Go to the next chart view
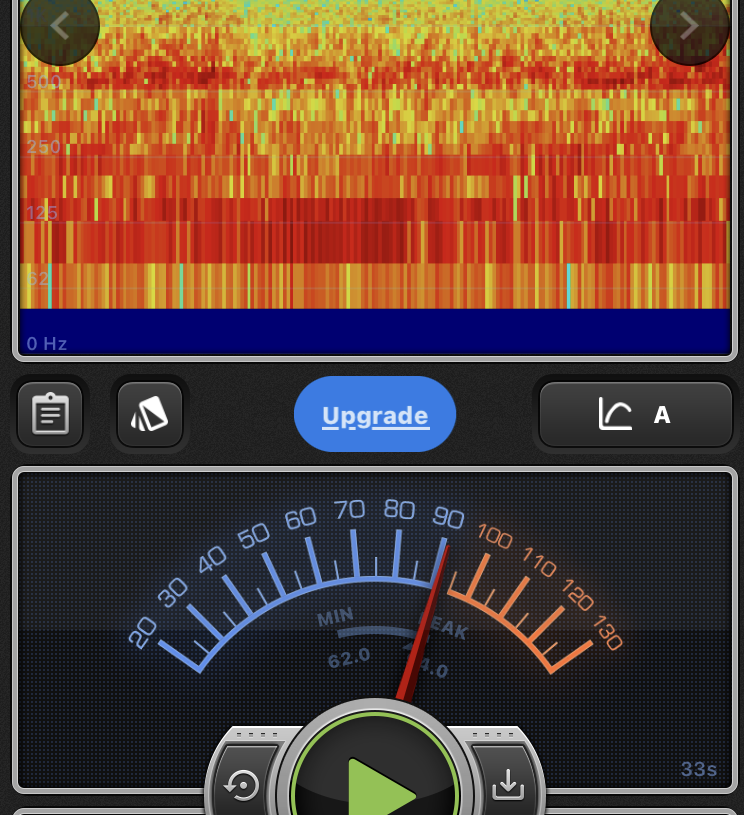Viewport: 744px width, 815px height. [689, 27]
